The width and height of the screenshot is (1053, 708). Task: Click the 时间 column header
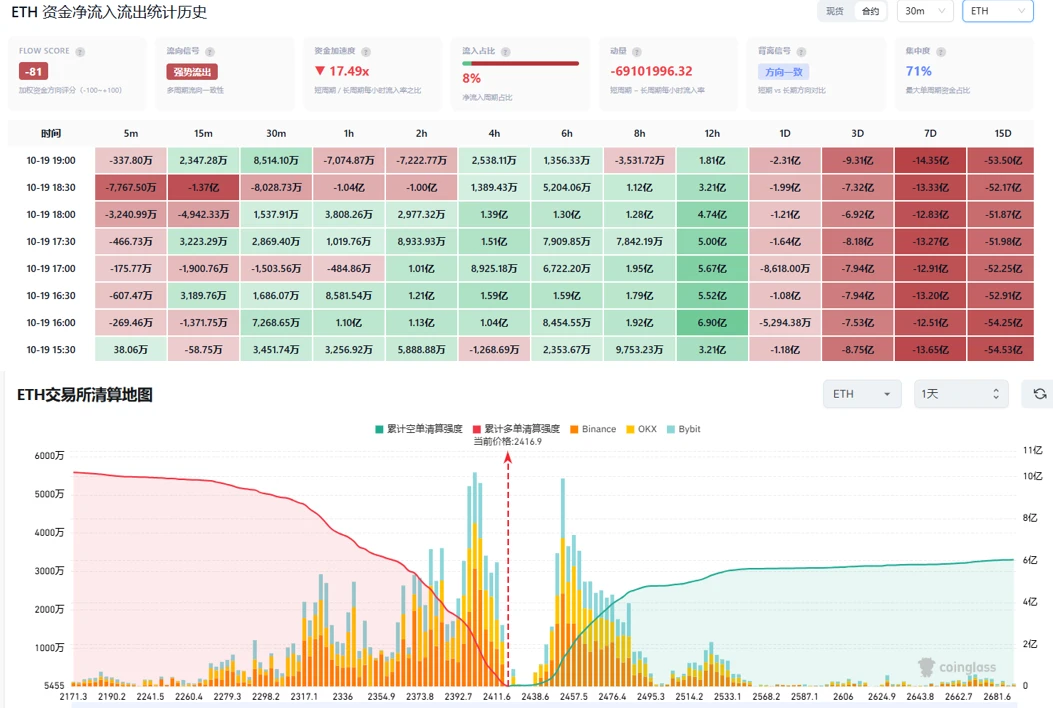(51, 134)
